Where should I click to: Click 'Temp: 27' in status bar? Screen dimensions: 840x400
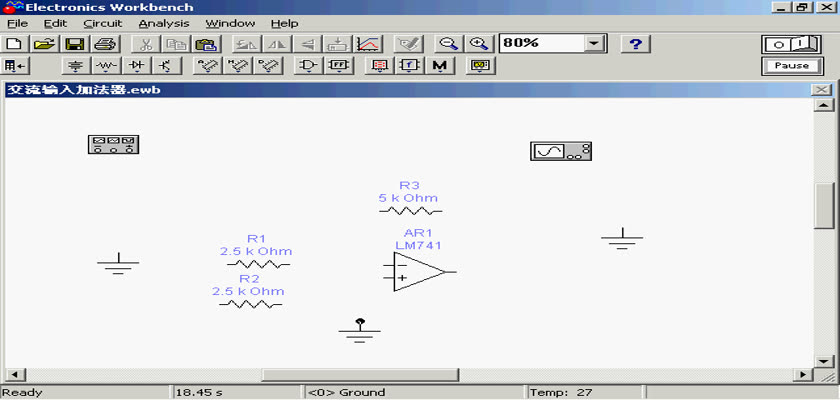(x=562, y=393)
